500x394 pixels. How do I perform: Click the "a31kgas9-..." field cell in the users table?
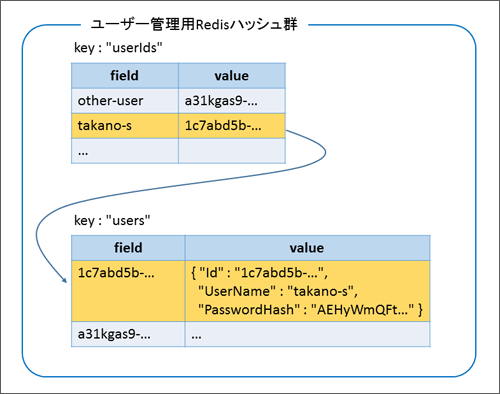tap(128, 334)
